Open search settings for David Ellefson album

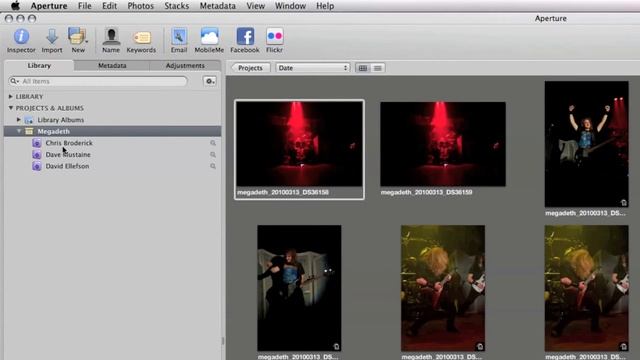(213, 166)
